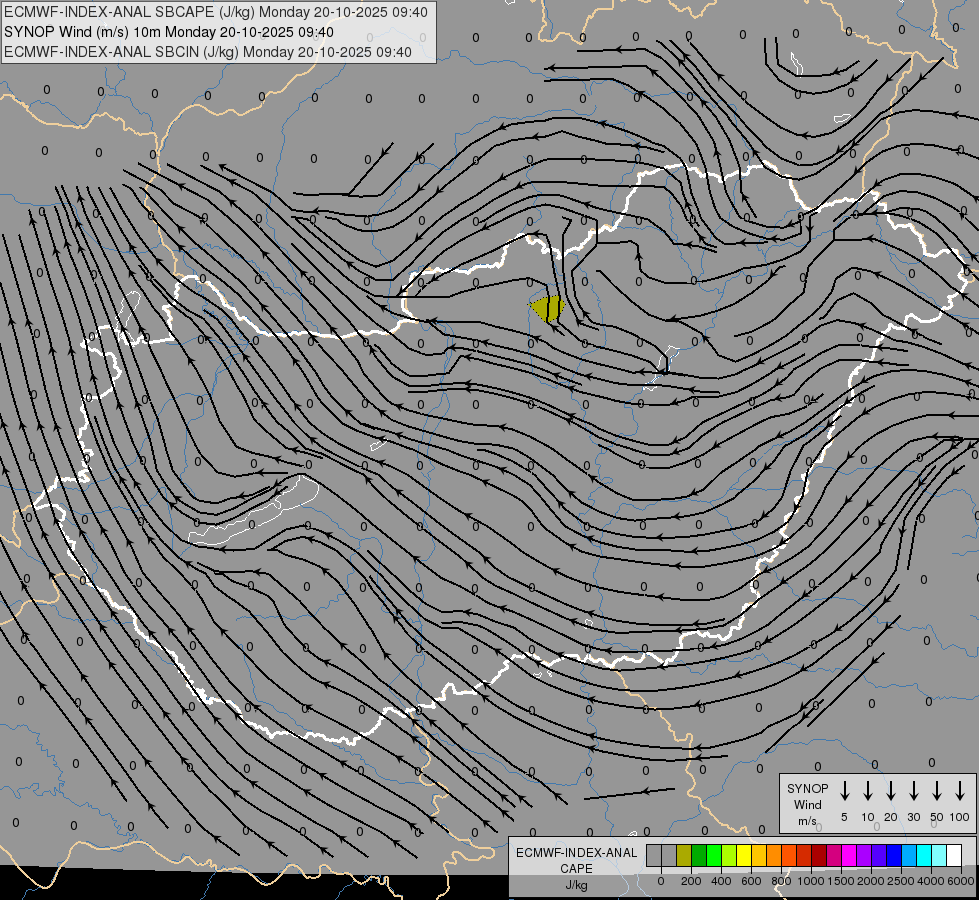Click the 600 tick label in CAPE legend

tap(751, 881)
